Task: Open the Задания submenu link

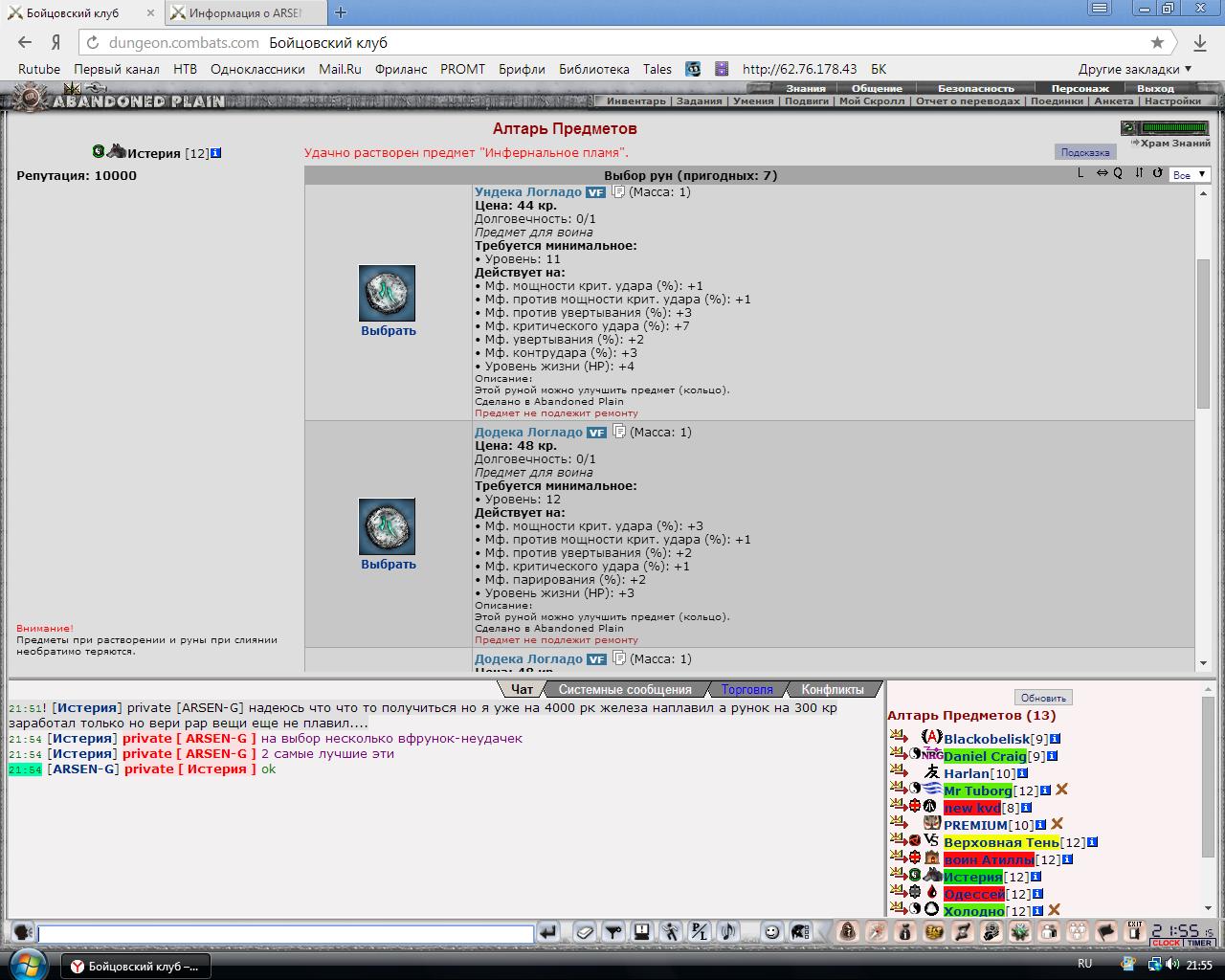Action: tap(699, 100)
